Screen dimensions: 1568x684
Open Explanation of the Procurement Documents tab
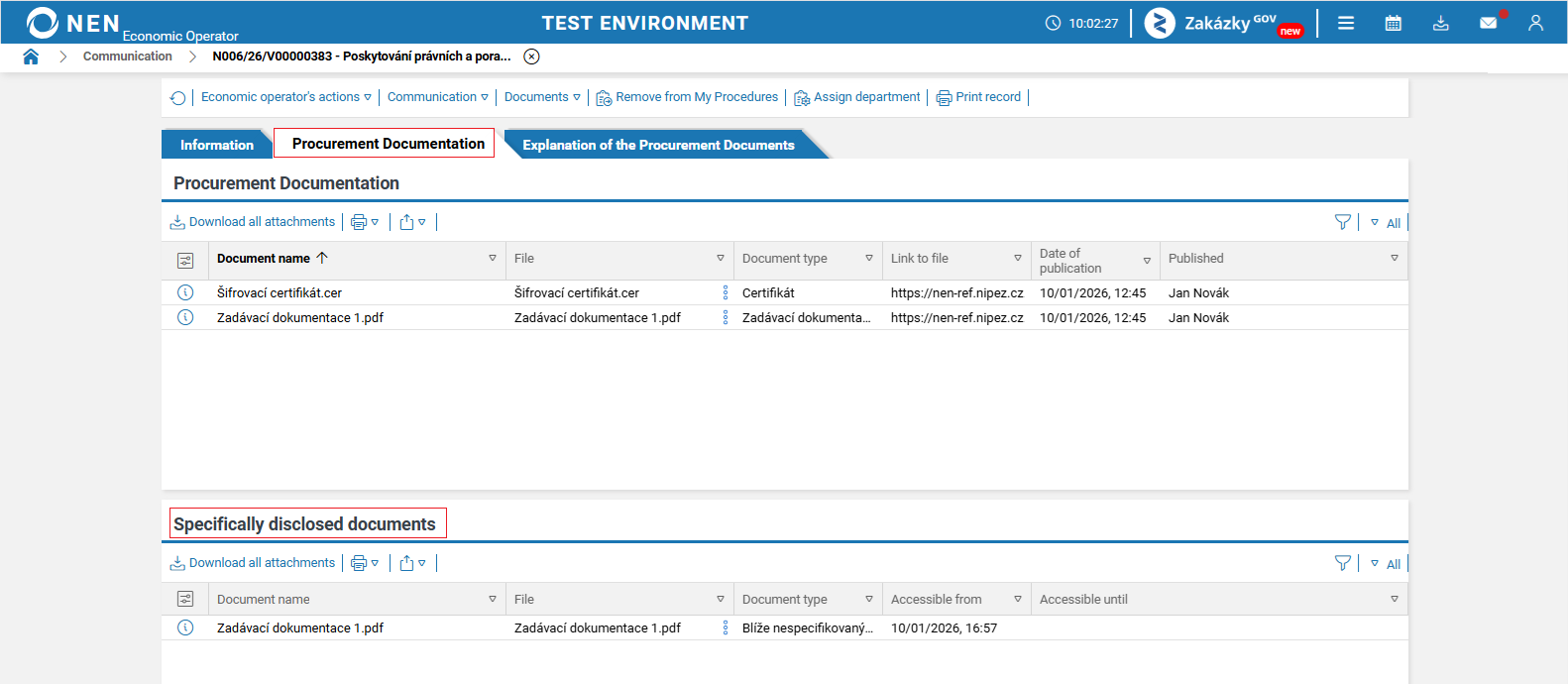[659, 145]
